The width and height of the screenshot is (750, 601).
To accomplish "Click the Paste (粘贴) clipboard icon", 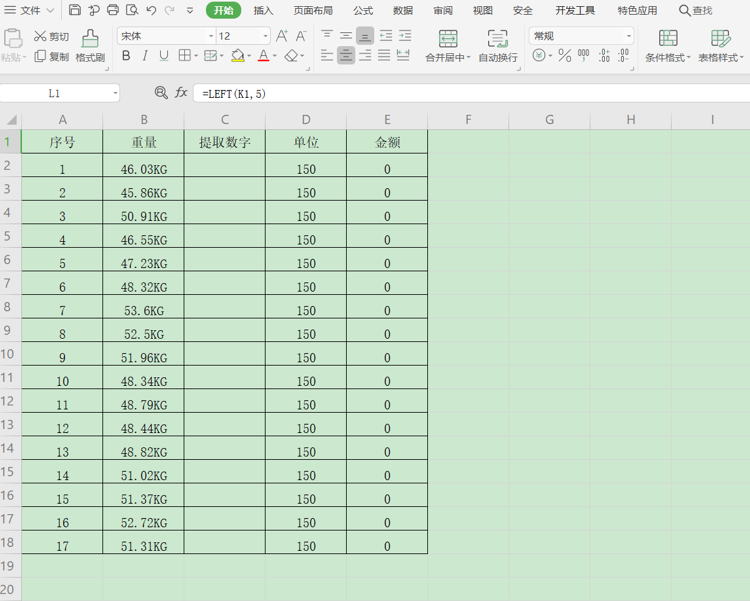I will (13, 39).
